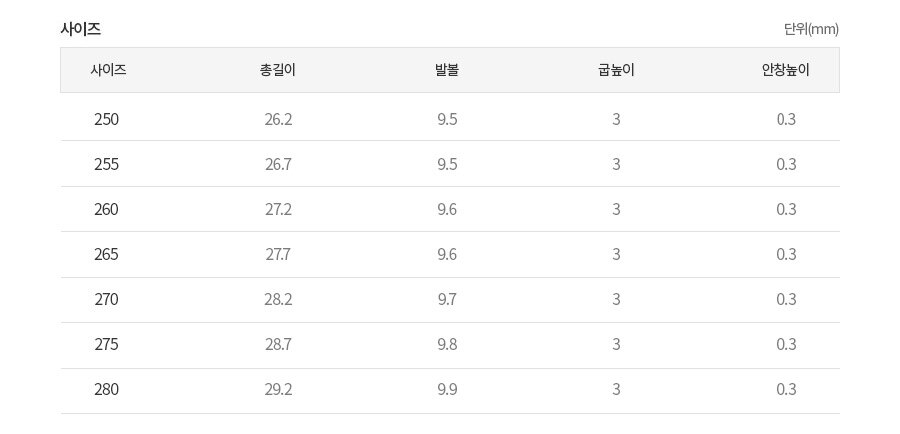Click the 발볼 column header
The width and height of the screenshot is (900, 434).
(447, 70)
